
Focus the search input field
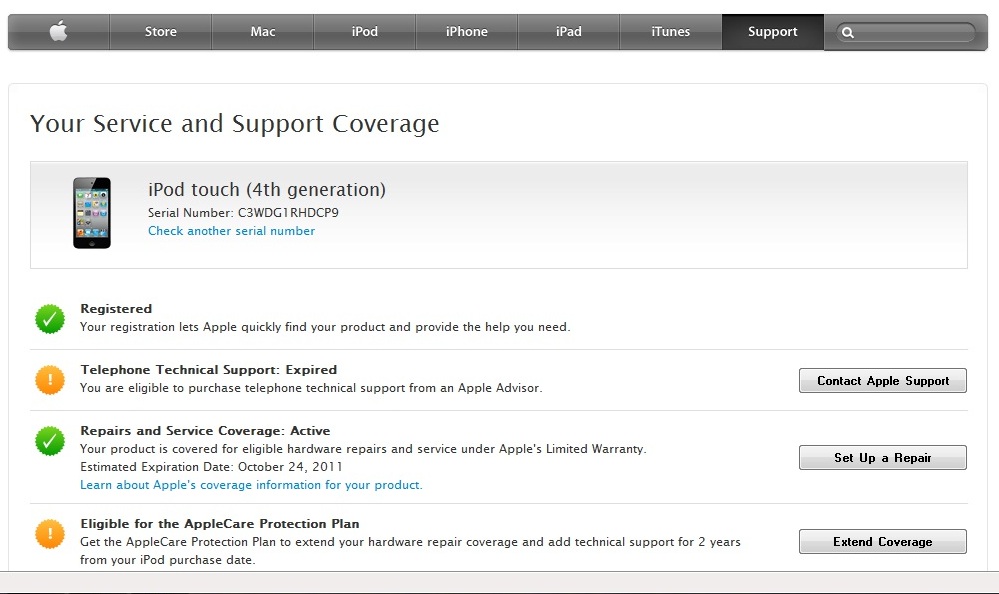click(912, 33)
